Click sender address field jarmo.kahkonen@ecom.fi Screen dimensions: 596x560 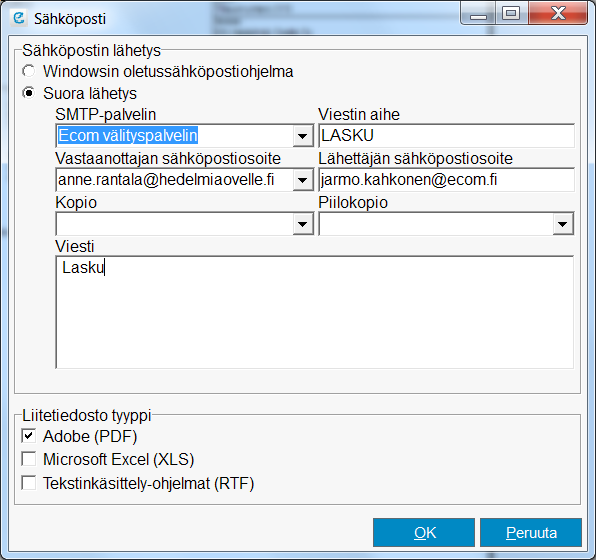(446, 180)
